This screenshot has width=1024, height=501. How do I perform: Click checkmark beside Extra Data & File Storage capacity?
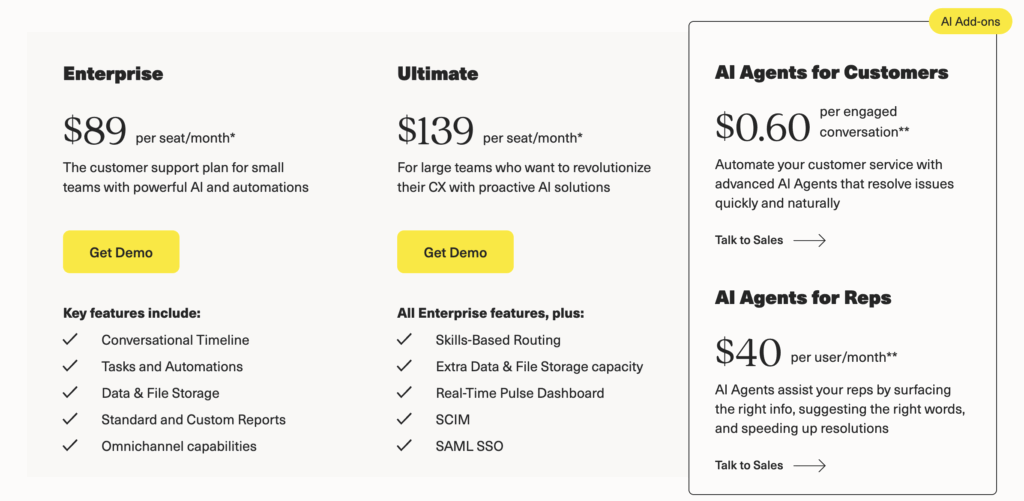pyautogui.click(x=405, y=367)
